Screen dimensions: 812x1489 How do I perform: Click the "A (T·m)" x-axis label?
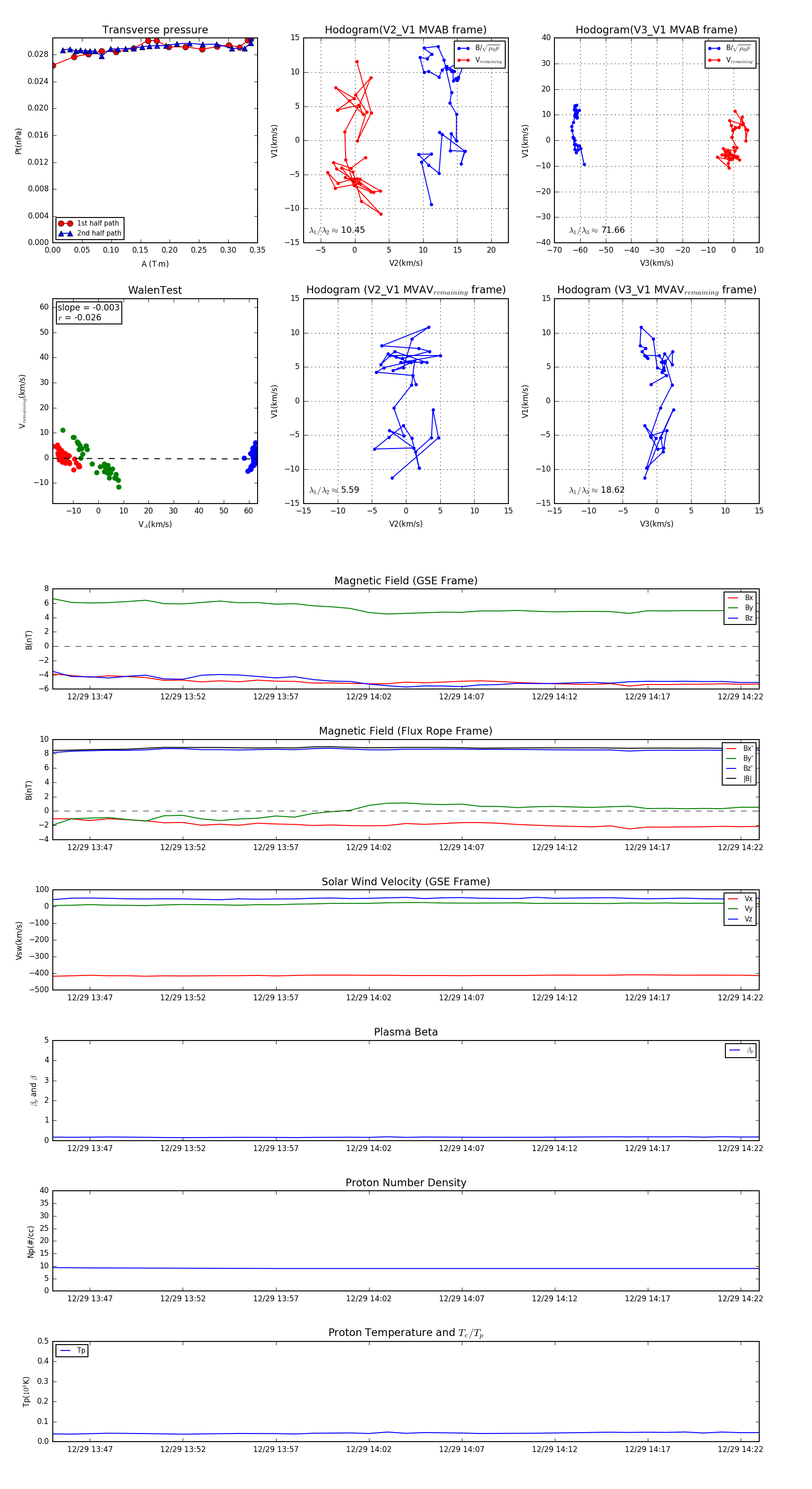pos(155,264)
